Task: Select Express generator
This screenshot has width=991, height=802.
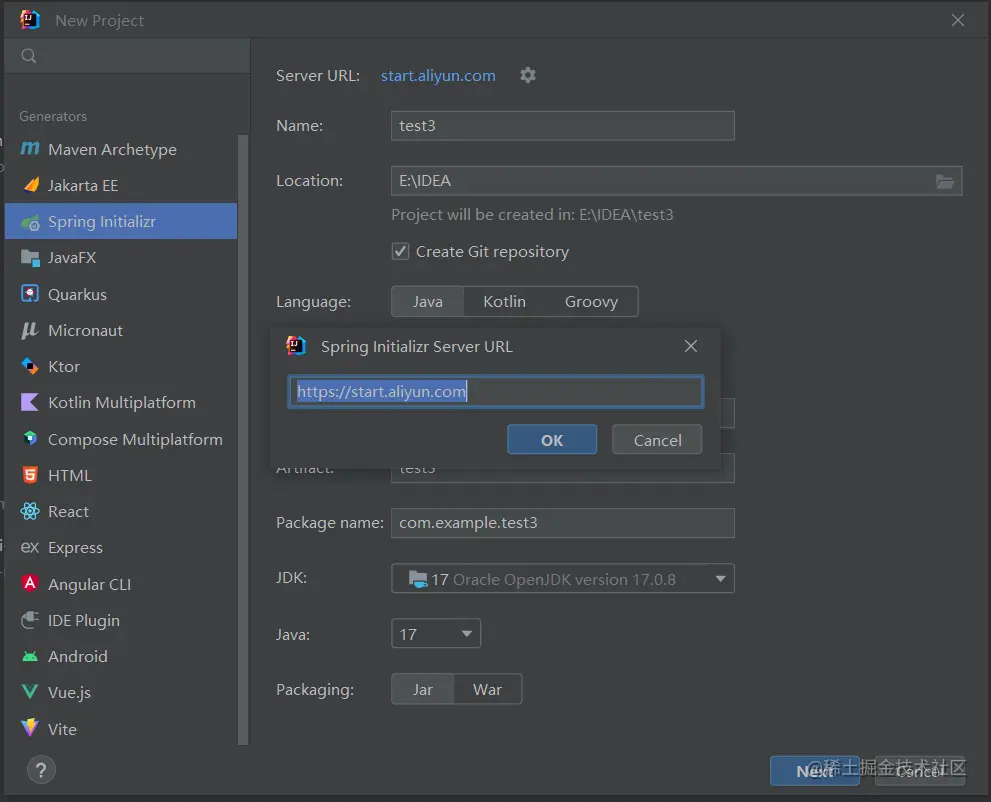Action: pos(121,547)
